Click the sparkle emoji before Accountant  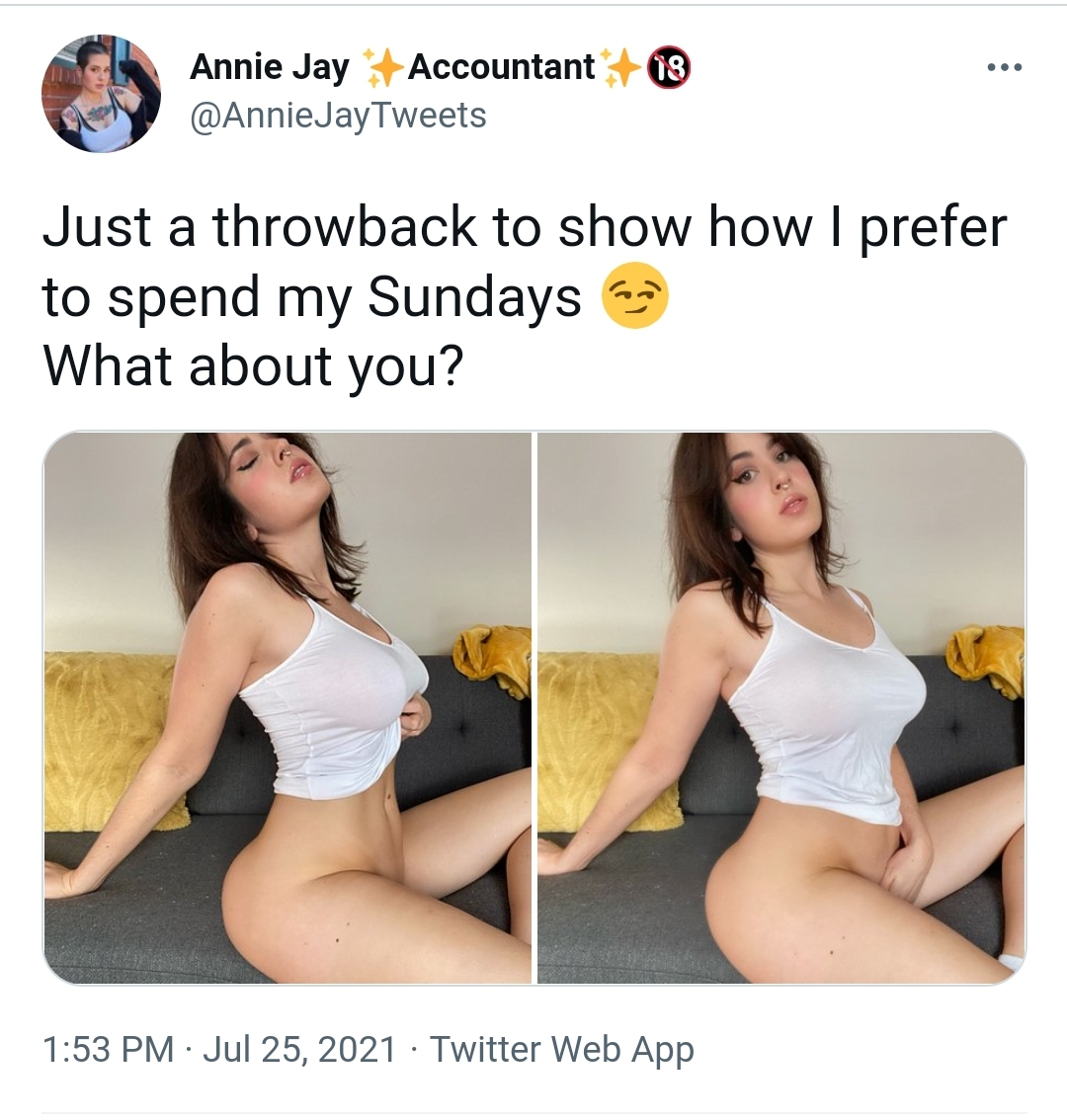click(x=381, y=68)
